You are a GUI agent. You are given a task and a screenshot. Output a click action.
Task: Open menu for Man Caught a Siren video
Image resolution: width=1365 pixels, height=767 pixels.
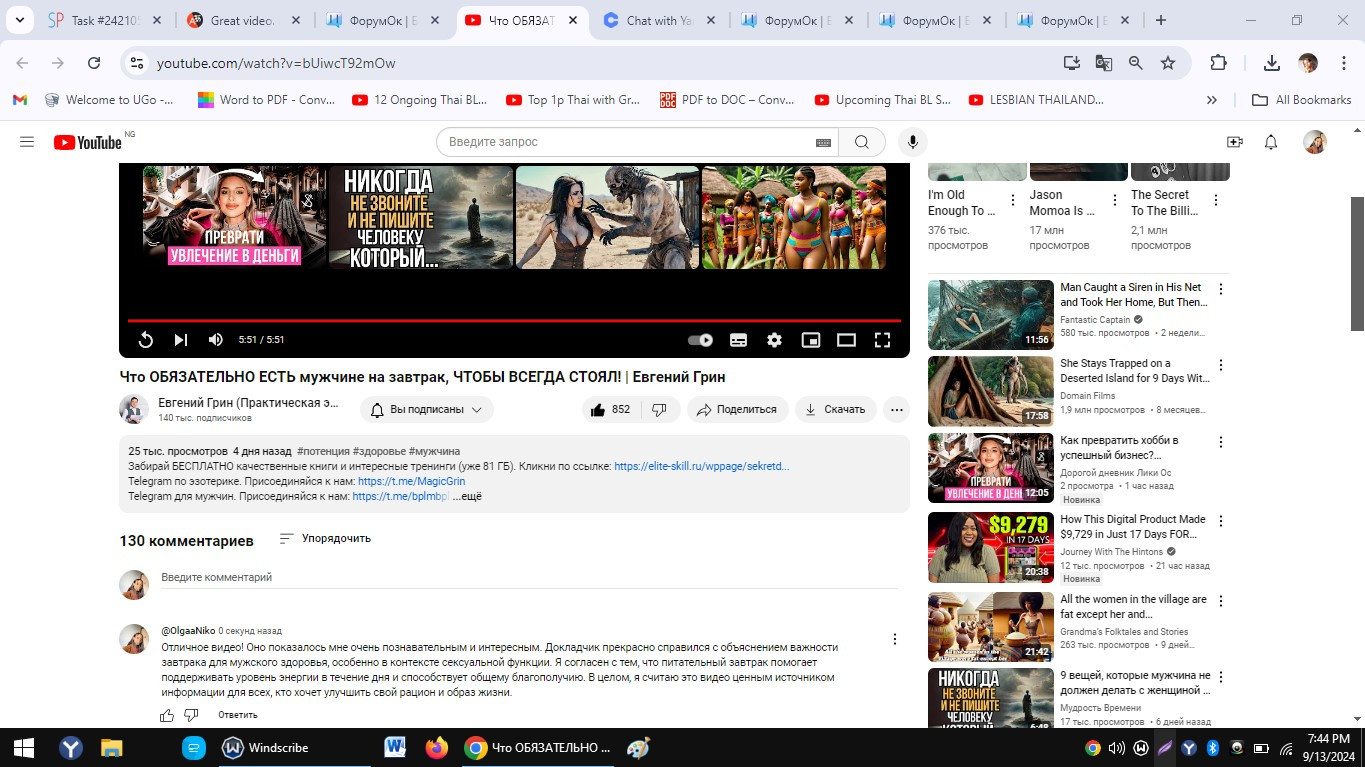click(1220, 289)
